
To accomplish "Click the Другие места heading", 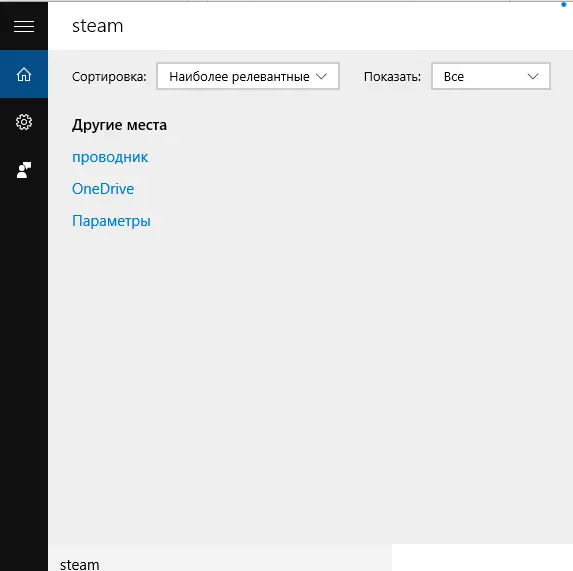I will 119,125.
